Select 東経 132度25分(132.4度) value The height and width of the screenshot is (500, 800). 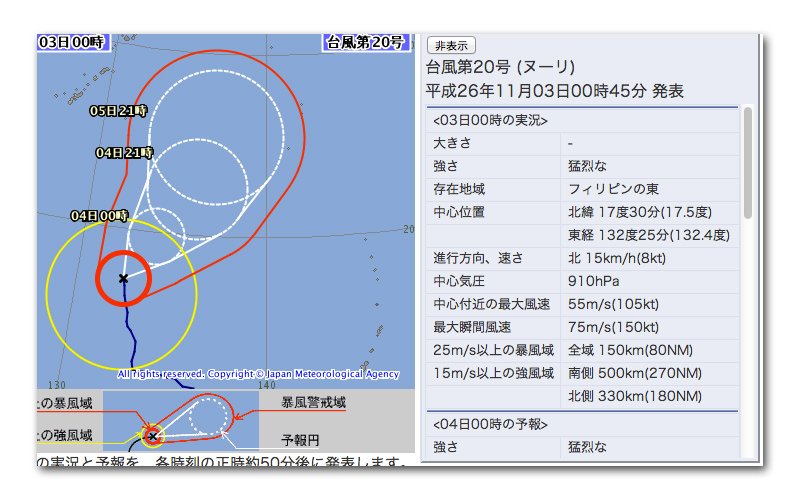click(649, 235)
